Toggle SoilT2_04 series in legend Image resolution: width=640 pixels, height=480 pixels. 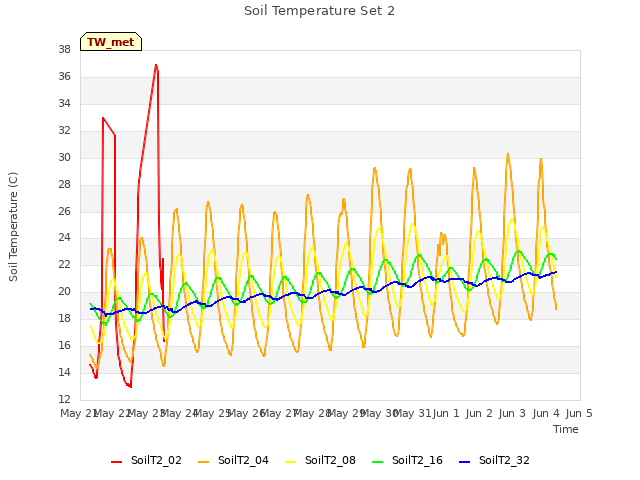pyautogui.click(x=233, y=461)
